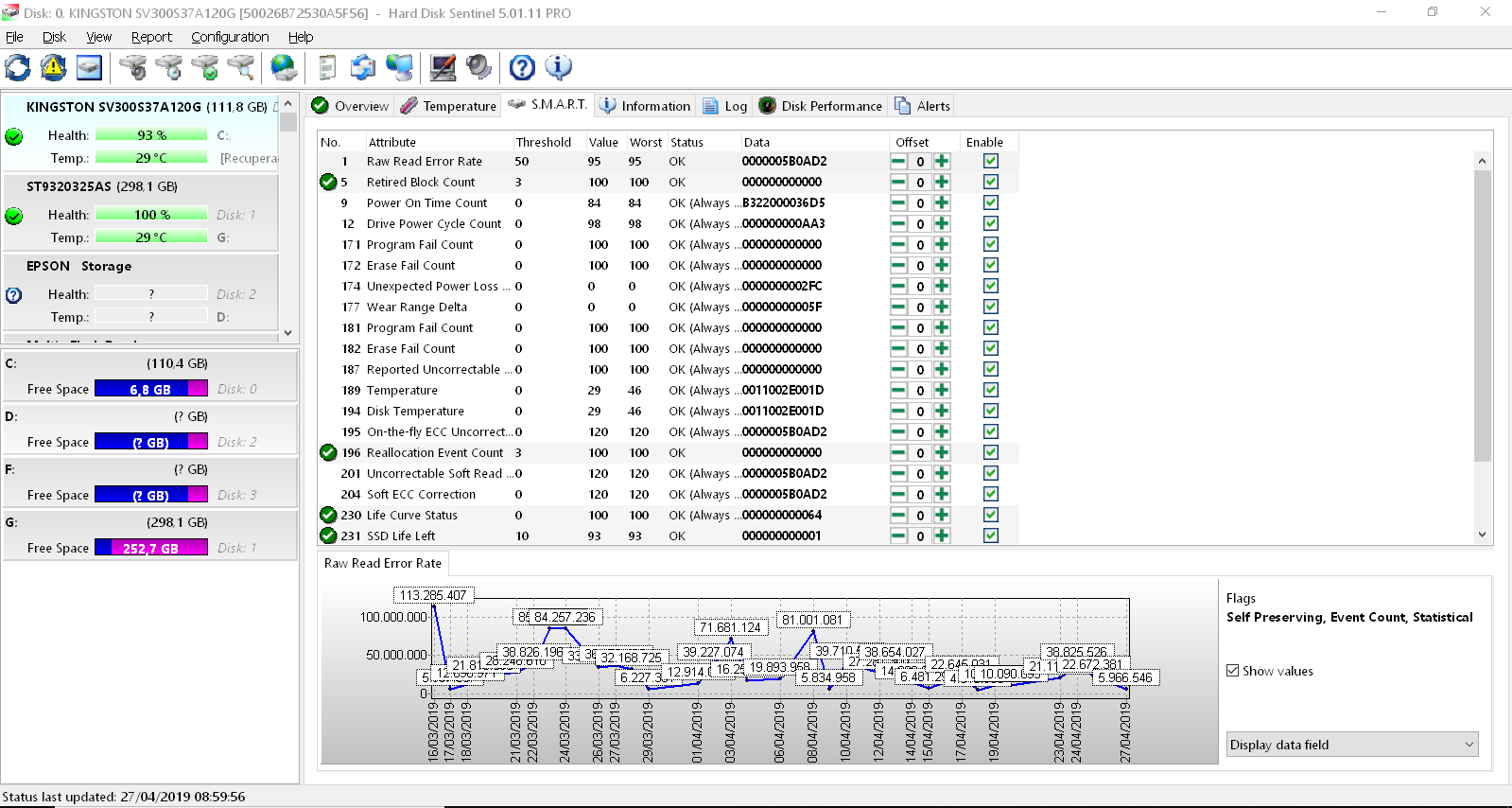Click the green health icon for KINGSTON disk
This screenshot has width=1512, height=808.
click(x=14, y=136)
